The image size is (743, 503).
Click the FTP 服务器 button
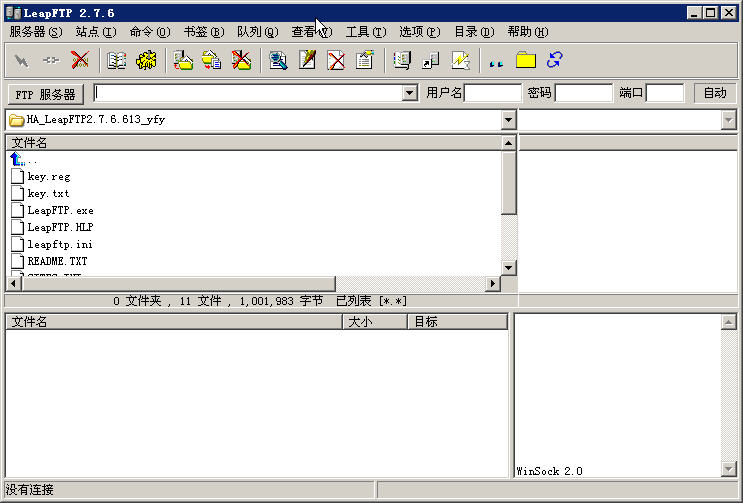point(46,94)
